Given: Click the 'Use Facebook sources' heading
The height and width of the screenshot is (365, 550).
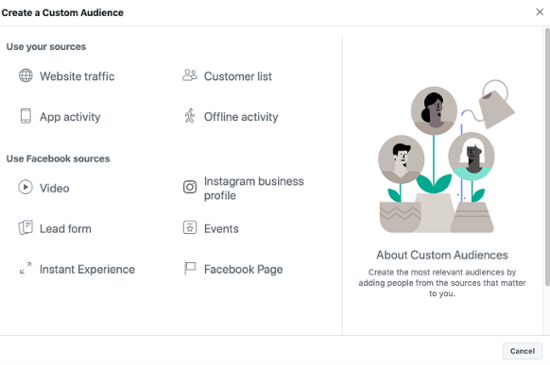Looking at the screenshot, I should [x=58, y=158].
